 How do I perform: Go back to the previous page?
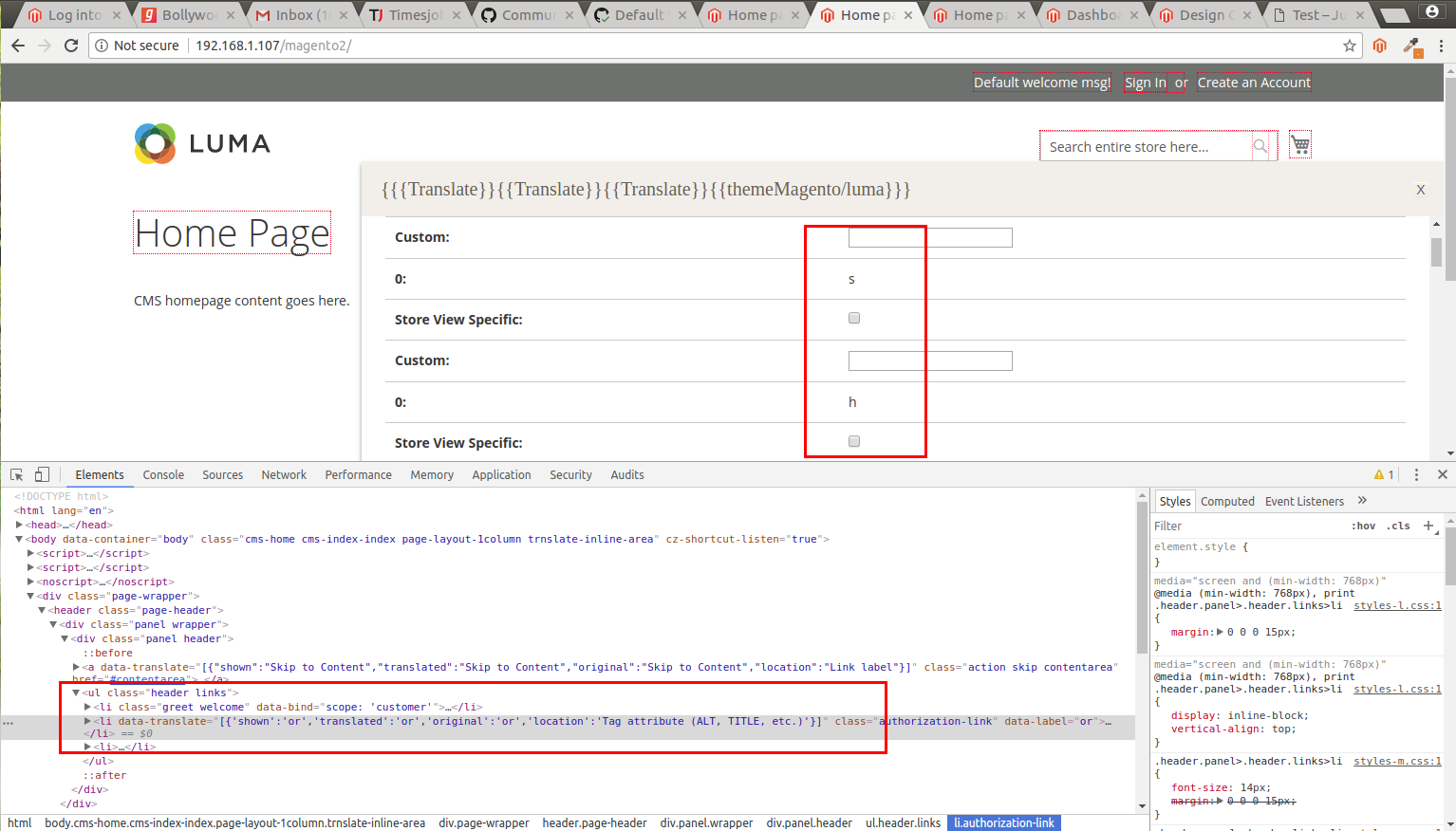pyautogui.click(x=18, y=46)
